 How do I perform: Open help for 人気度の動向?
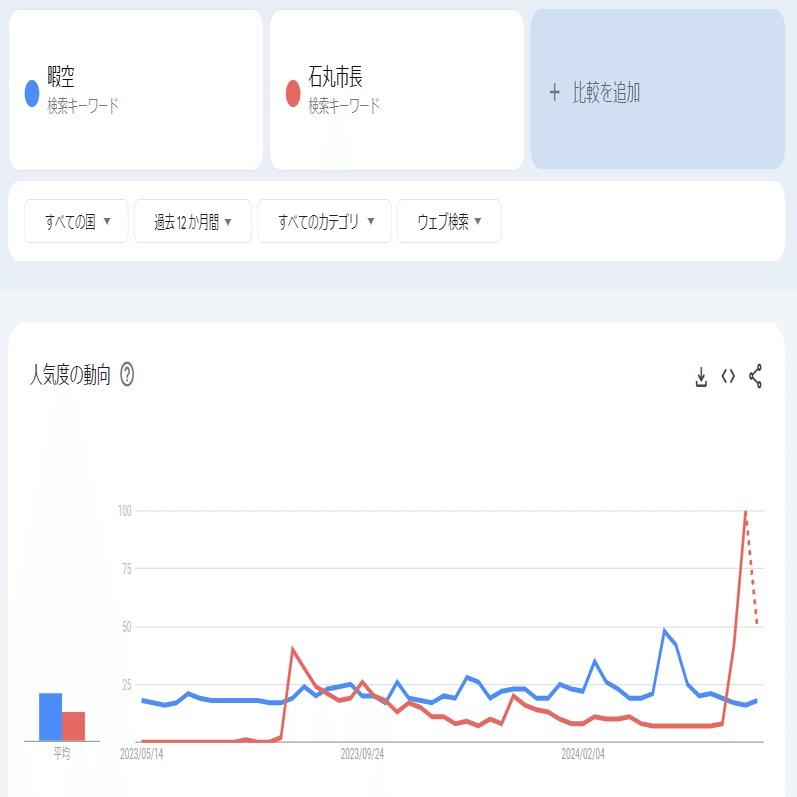[x=127, y=375]
